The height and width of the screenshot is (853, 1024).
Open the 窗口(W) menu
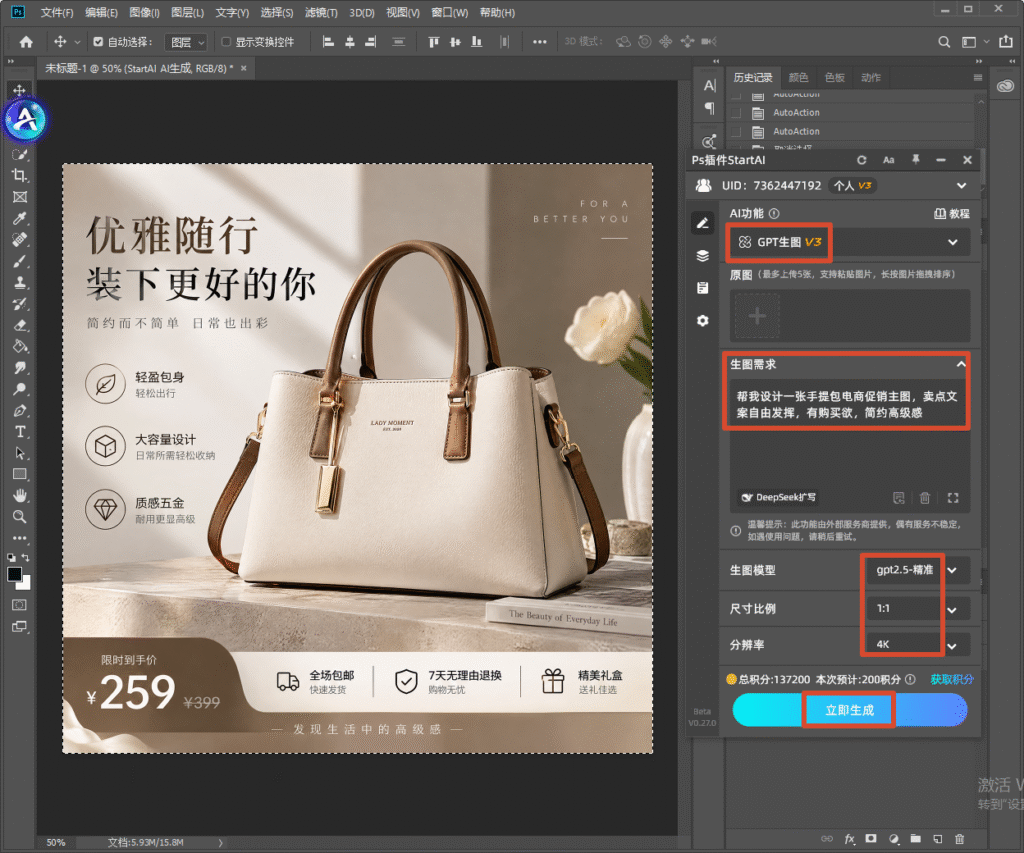tap(449, 12)
